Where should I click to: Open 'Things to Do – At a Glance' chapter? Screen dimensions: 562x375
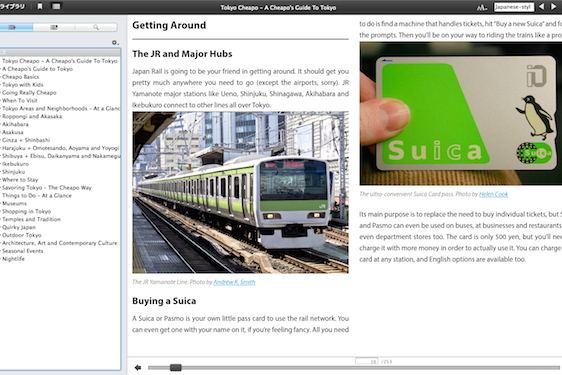[37, 195]
